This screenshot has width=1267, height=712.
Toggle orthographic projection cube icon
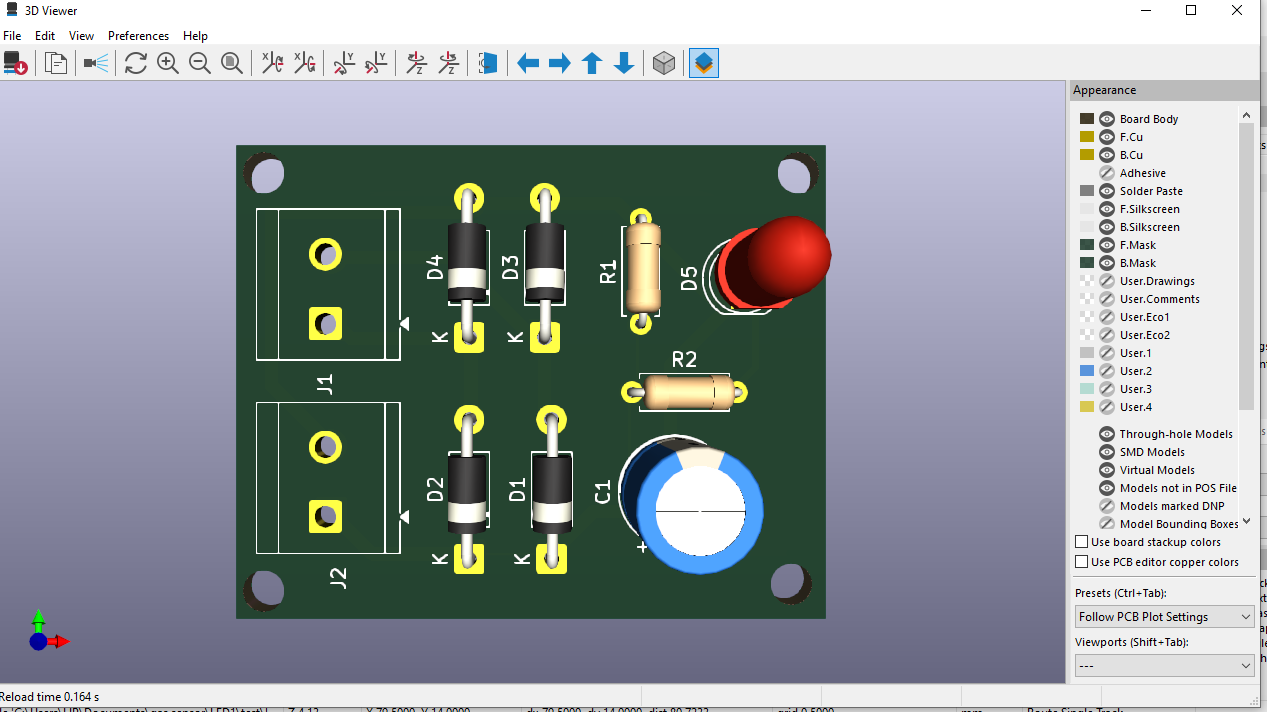tap(664, 64)
